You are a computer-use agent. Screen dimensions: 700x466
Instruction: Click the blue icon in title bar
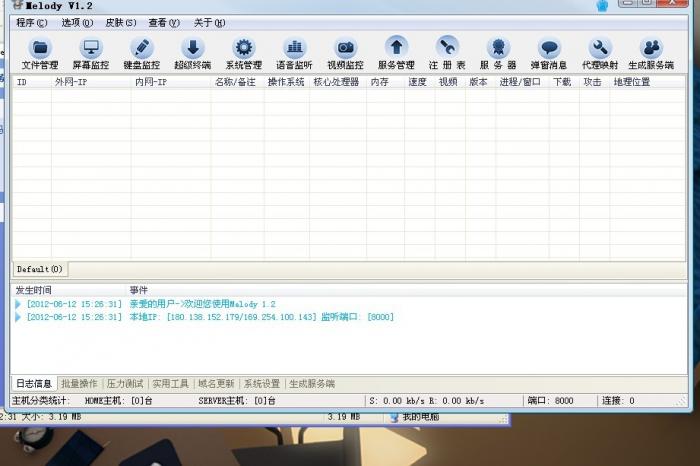pos(602,5)
